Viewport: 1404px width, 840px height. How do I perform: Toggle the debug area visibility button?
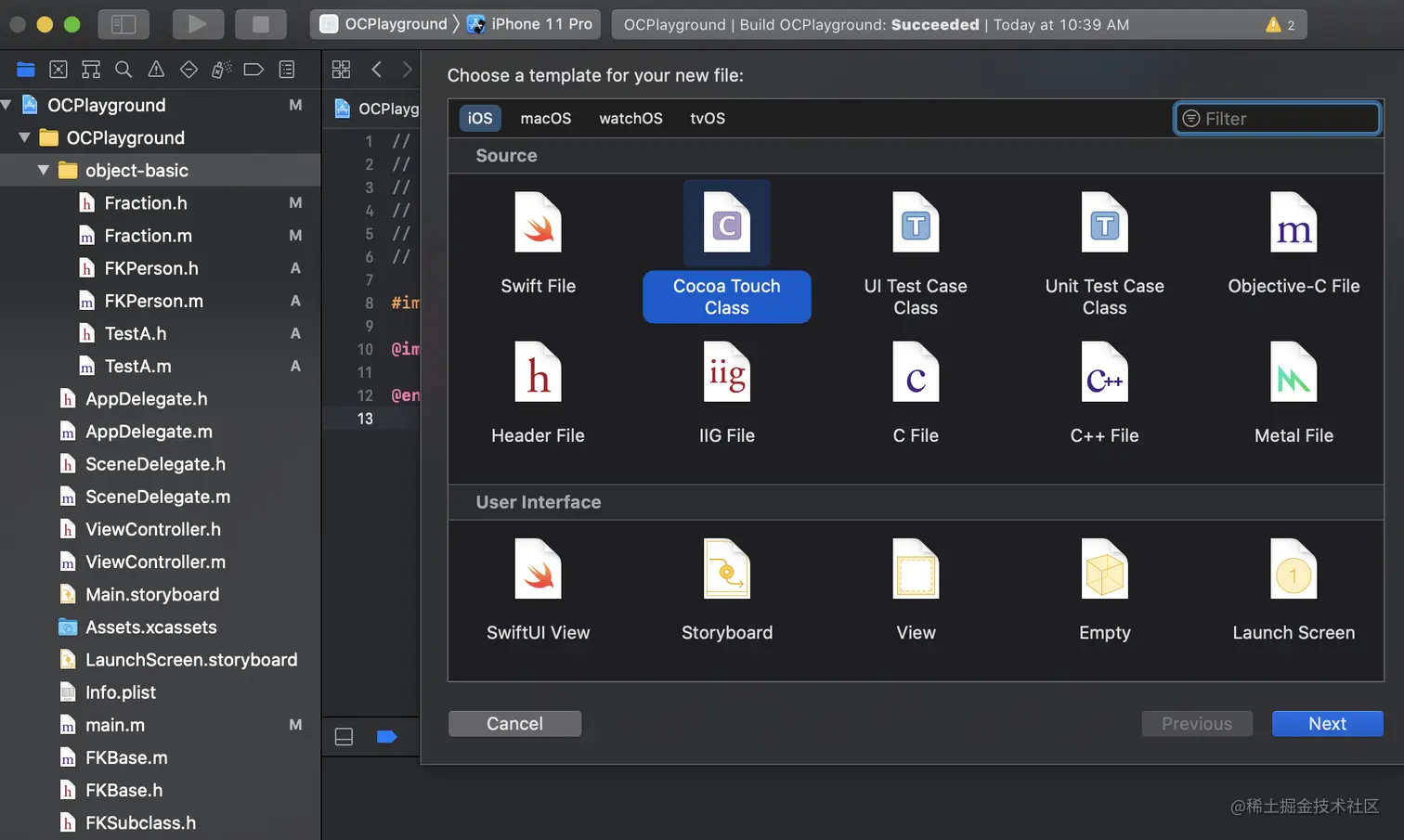pos(344,737)
